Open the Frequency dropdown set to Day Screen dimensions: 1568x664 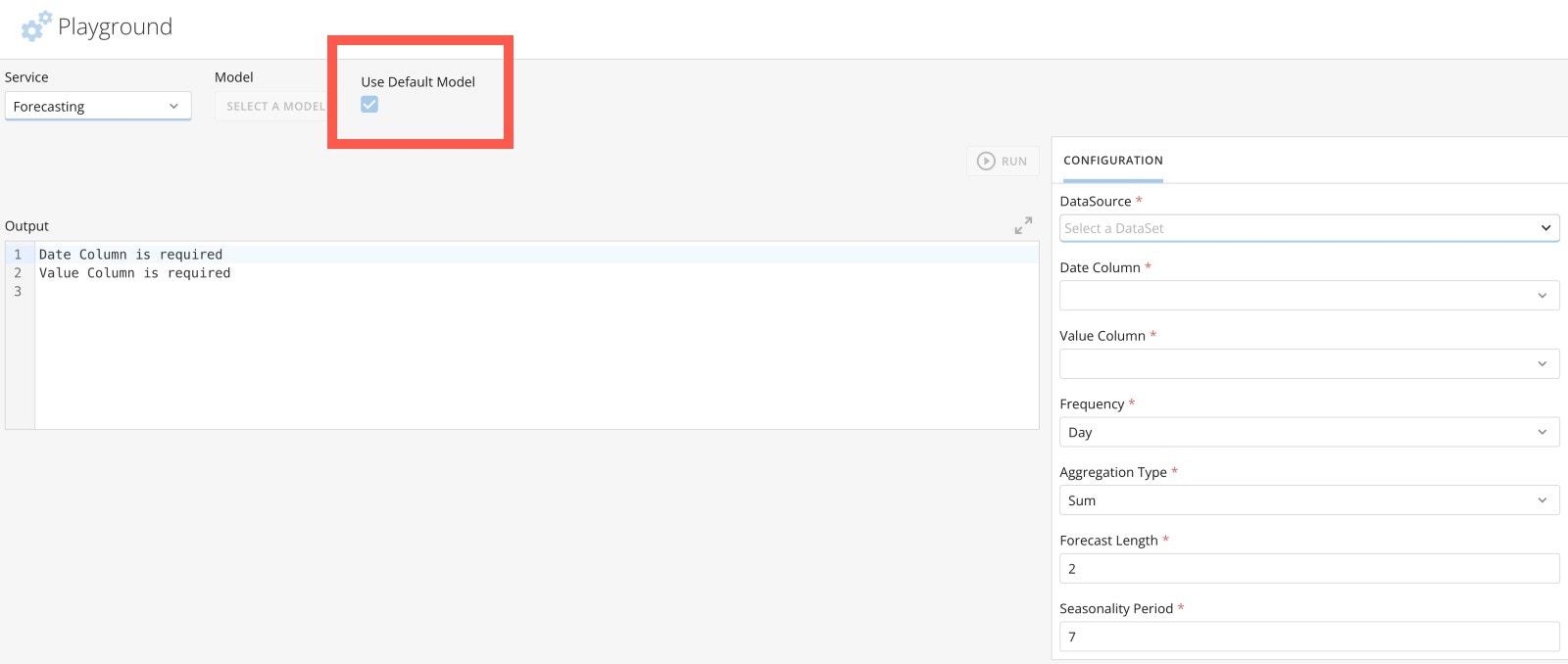(1309, 432)
